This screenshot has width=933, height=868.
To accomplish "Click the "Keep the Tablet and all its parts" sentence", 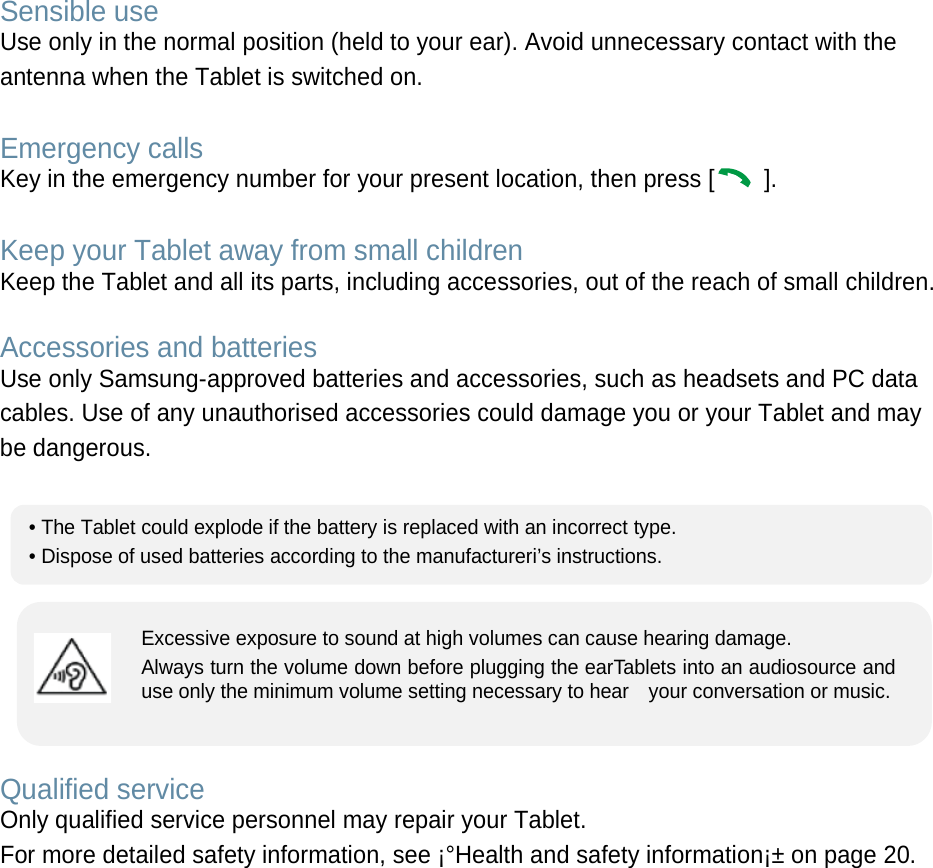I will (x=466, y=283).
